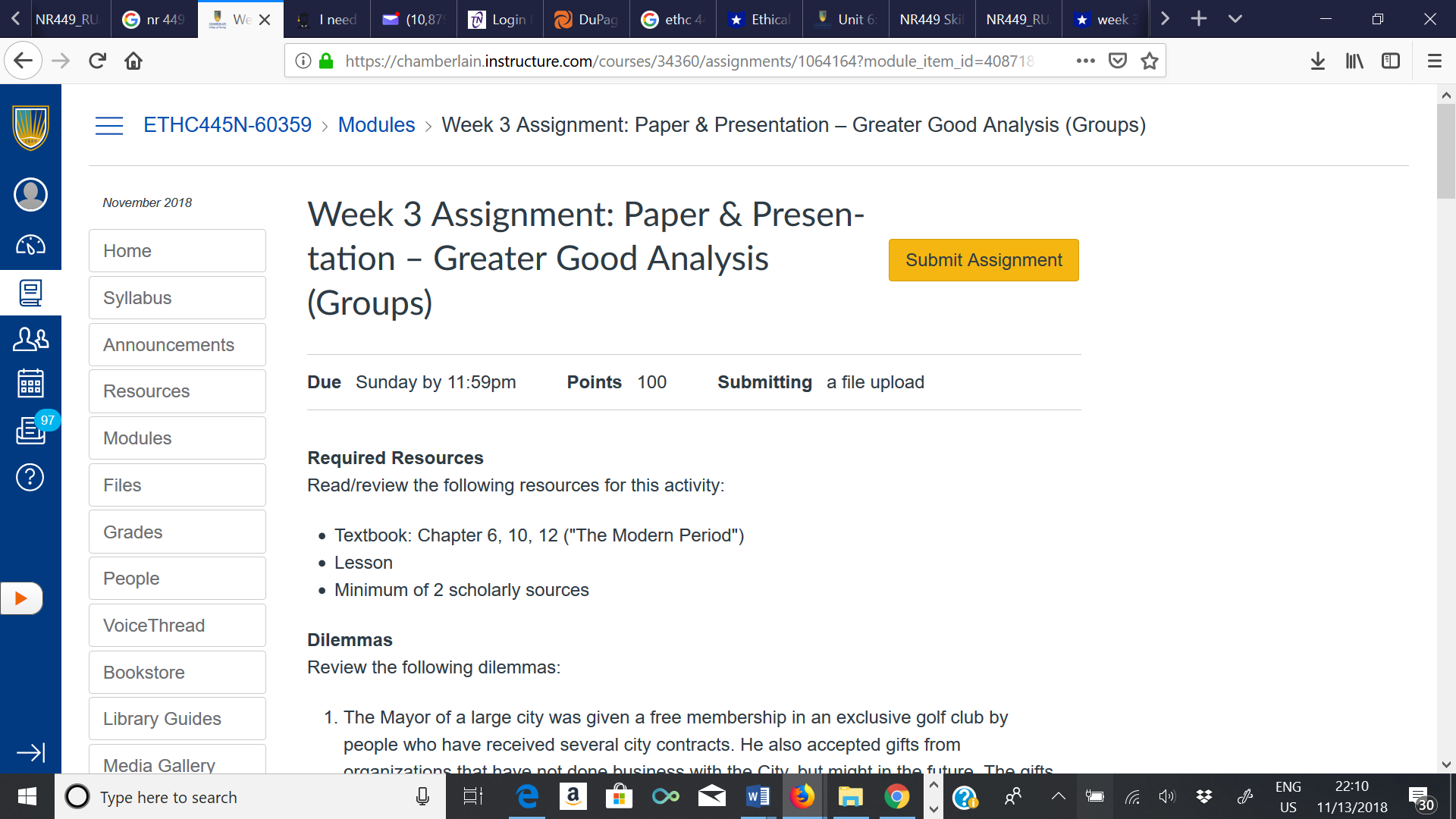Open the Canvas Account profile icon

30,194
